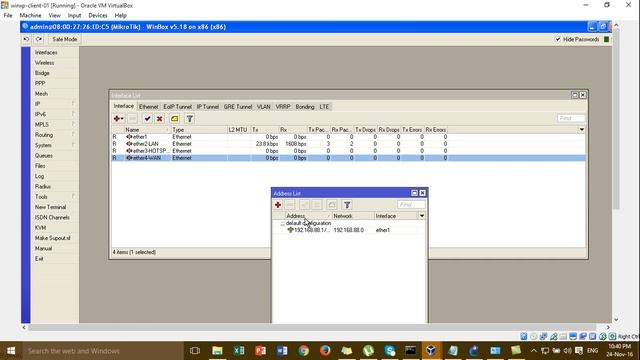Open Firefox from the taskbar
This screenshot has height=360, width=640.
click(x=325, y=351)
